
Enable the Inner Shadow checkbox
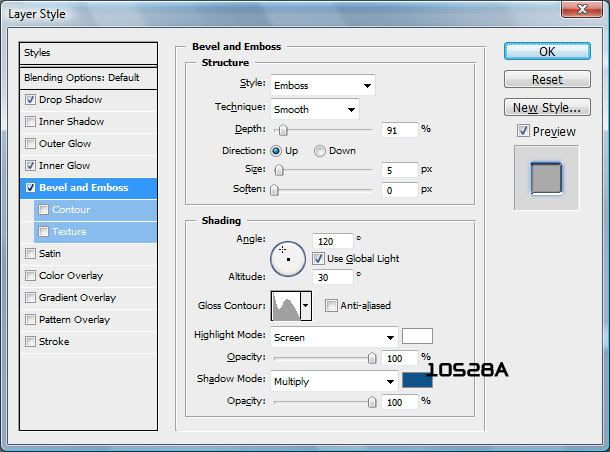31,122
